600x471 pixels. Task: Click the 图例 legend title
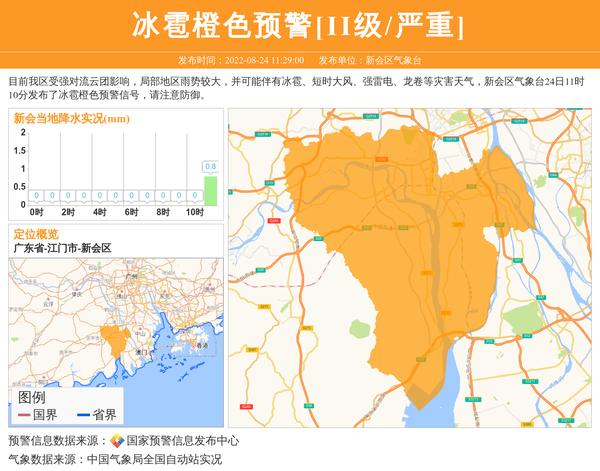(x=32, y=397)
